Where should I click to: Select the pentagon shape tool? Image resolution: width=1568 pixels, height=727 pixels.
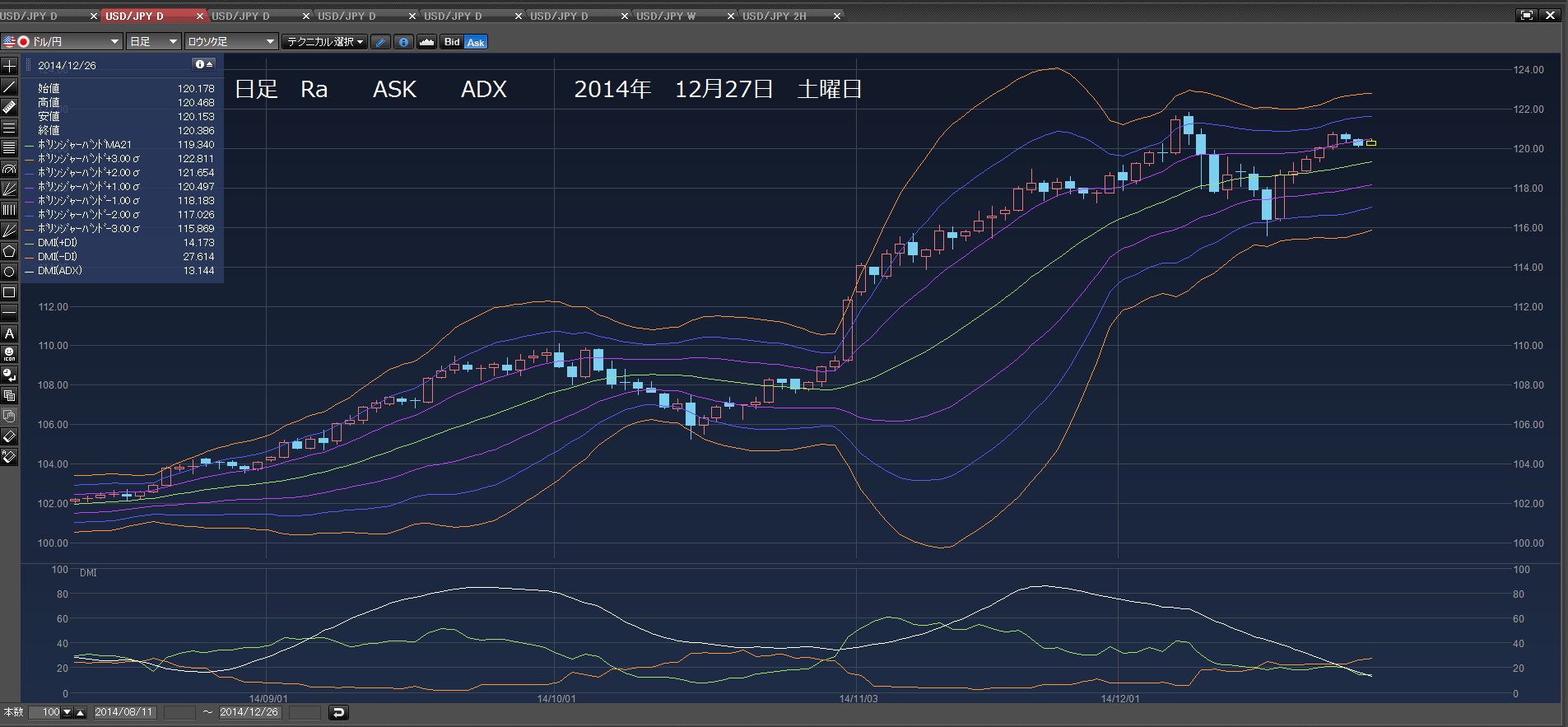pyautogui.click(x=9, y=251)
